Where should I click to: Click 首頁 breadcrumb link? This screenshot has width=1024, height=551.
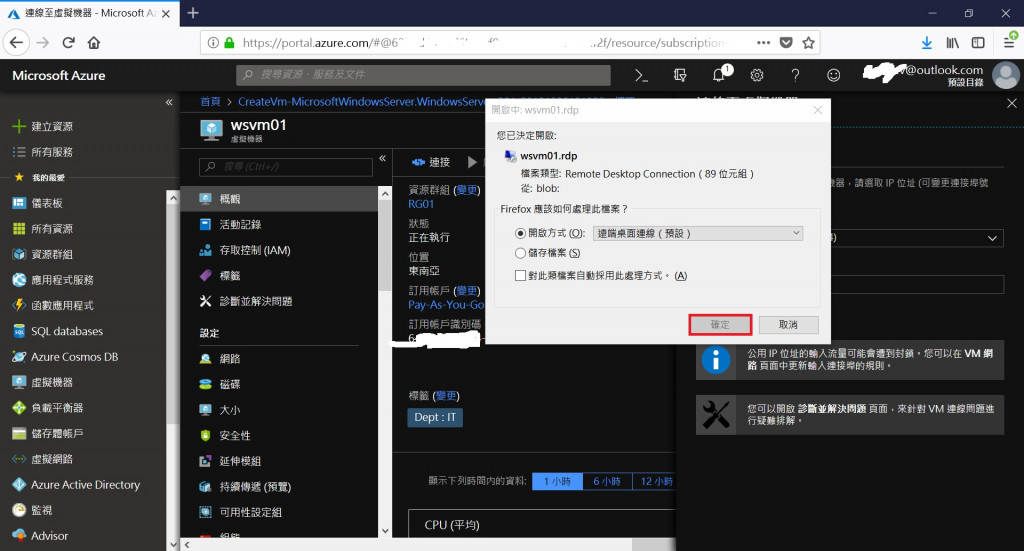[x=210, y=102]
